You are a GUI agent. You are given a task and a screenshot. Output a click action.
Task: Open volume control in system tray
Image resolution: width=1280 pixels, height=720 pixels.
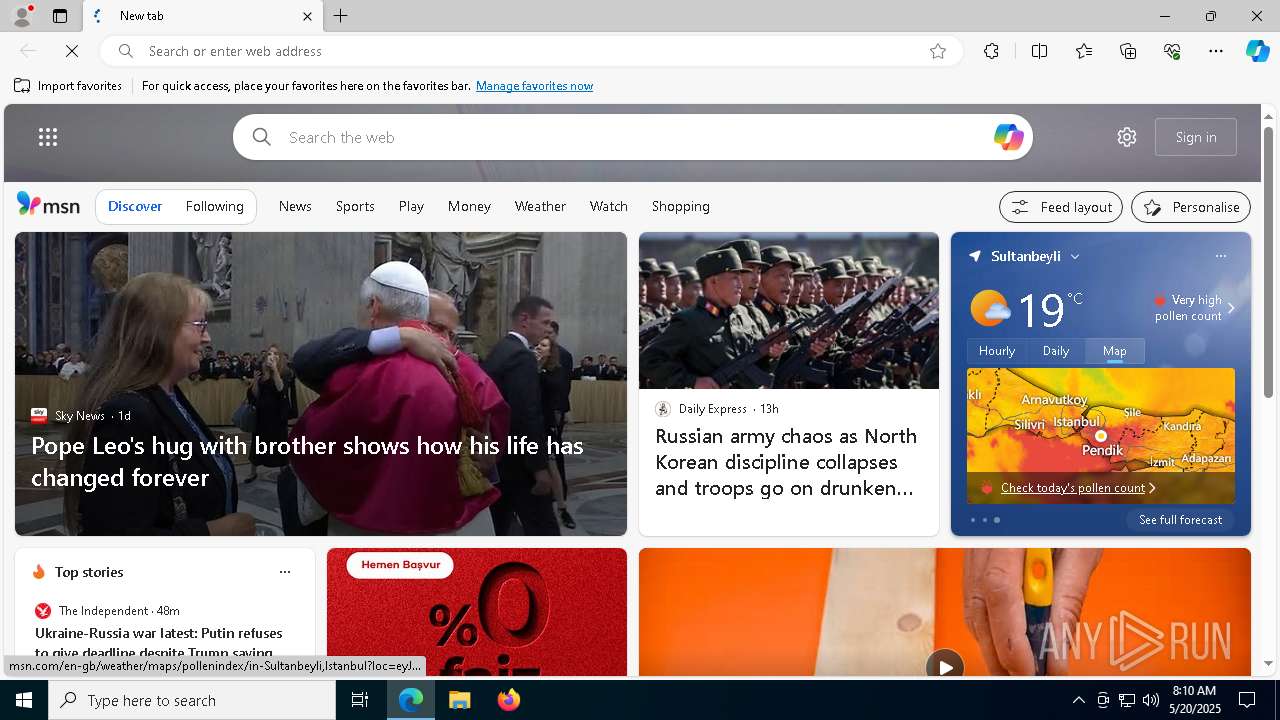[1151, 700]
